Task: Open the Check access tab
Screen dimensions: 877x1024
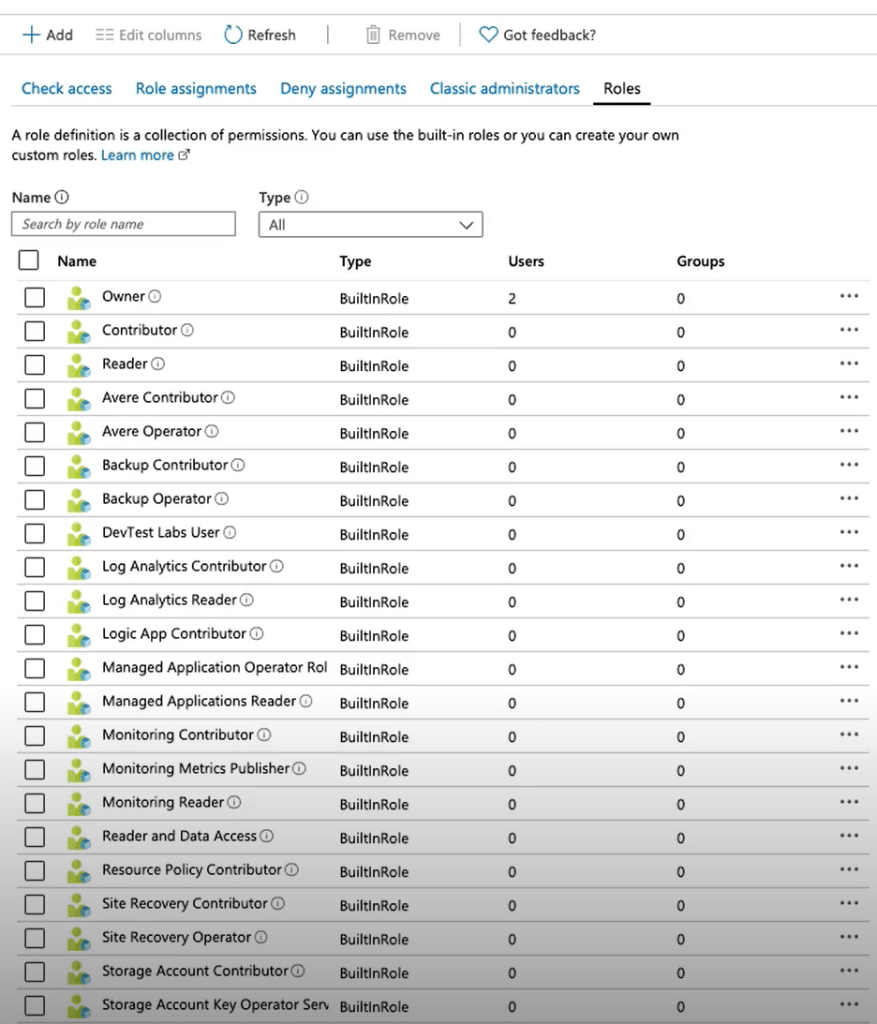Action: [67, 89]
